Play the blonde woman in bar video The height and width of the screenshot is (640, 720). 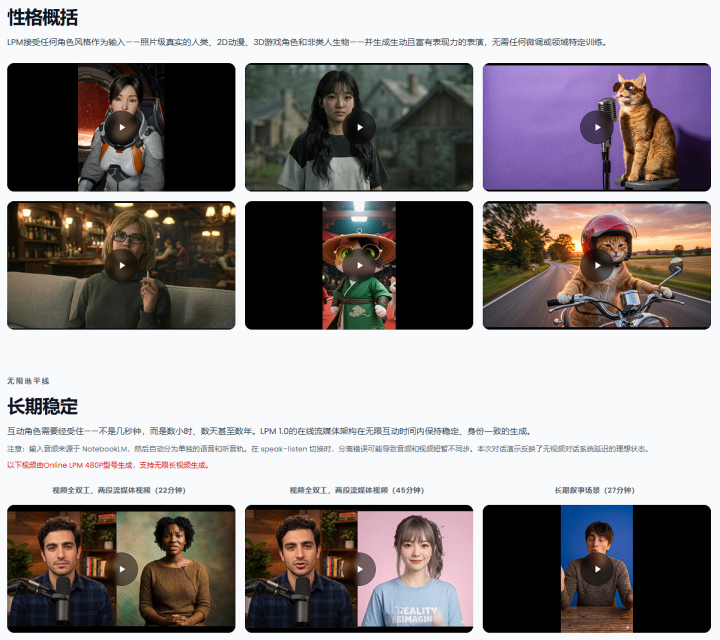point(121,265)
